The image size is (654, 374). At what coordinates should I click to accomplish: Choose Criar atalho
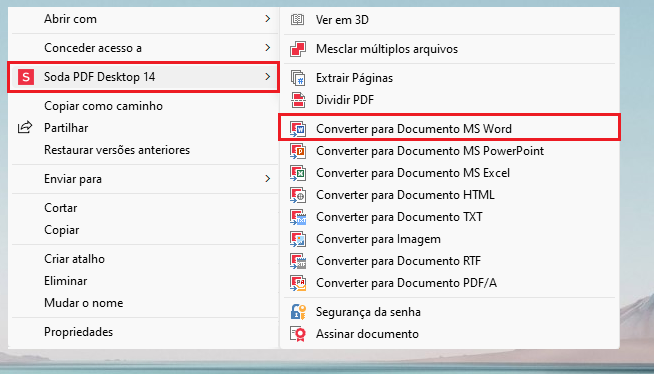tap(144, 259)
